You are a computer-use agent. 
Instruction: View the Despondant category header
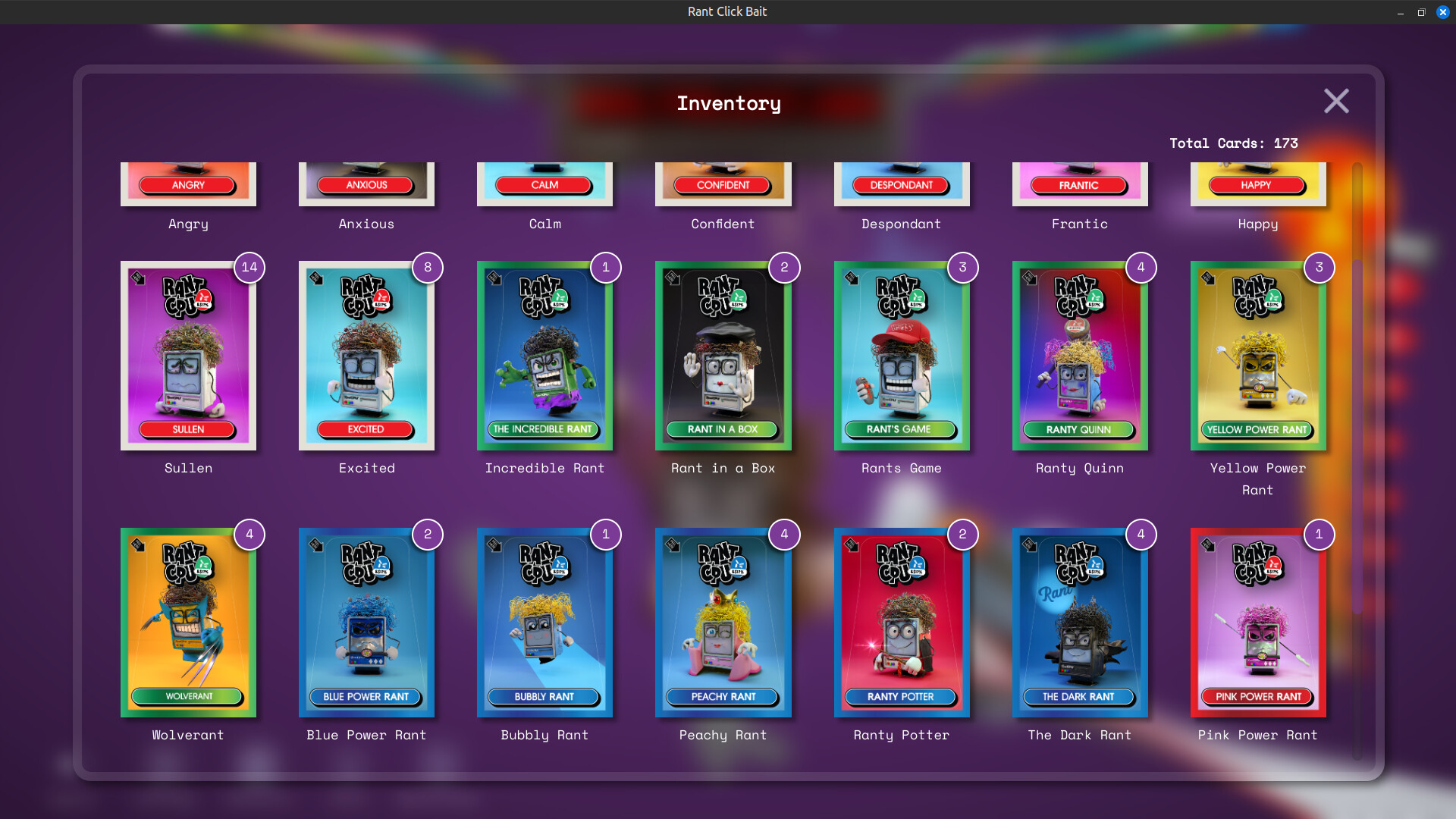coord(901,184)
